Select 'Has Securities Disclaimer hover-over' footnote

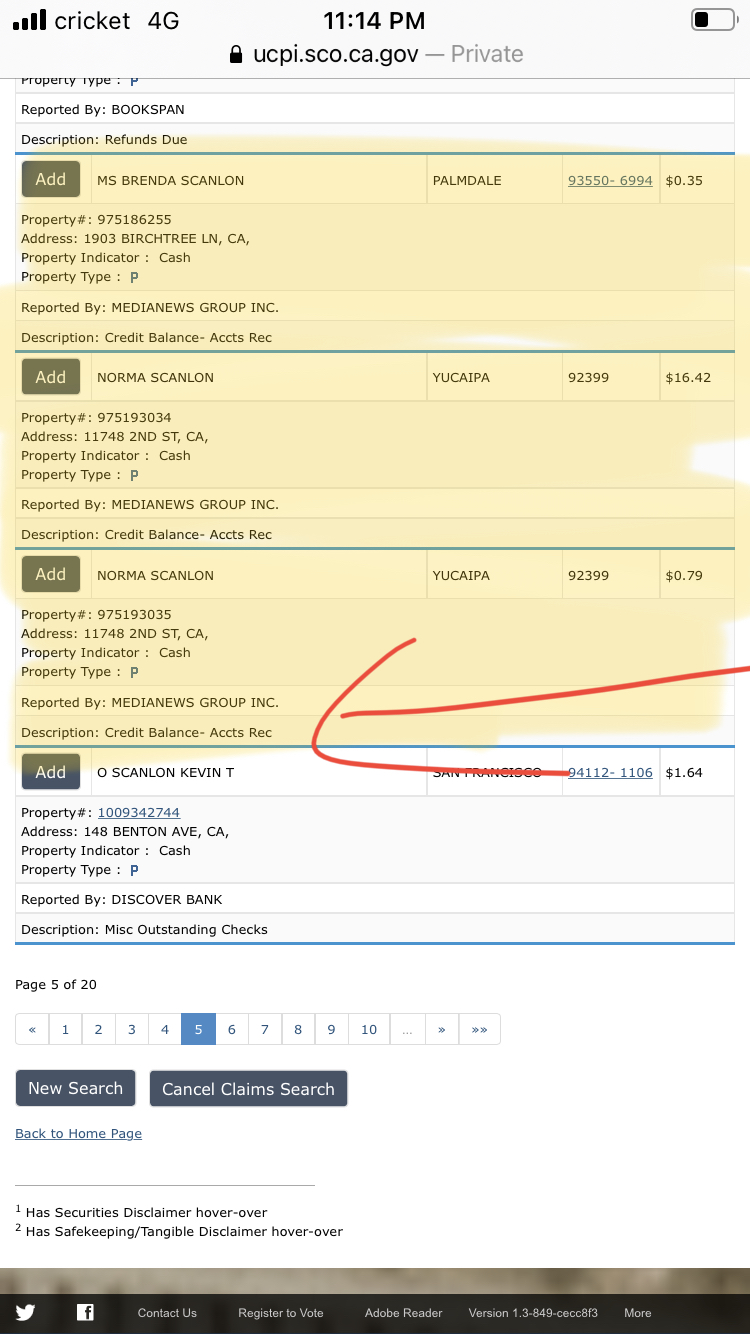click(x=146, y=1212)
